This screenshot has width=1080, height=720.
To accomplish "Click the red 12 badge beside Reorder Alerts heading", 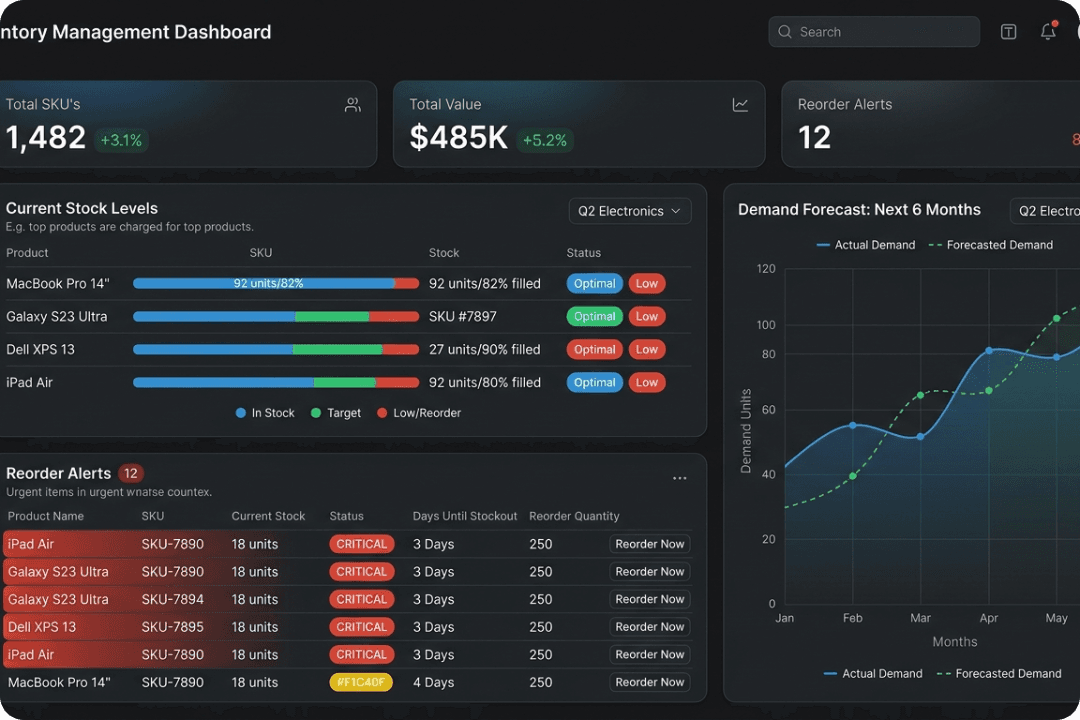I will click(x=131, y=473).
